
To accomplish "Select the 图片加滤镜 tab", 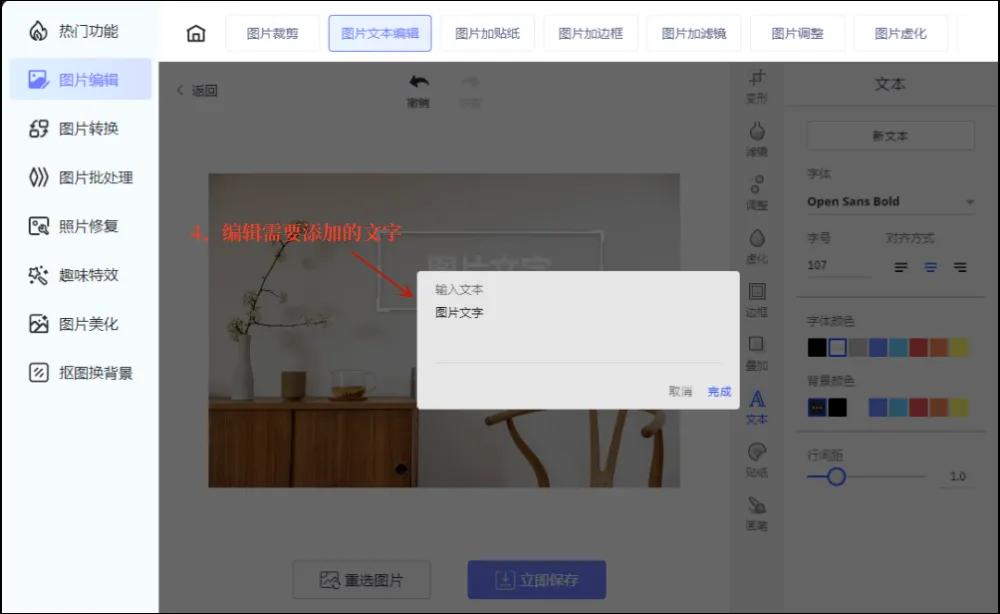I will click(x=693, y=31).
